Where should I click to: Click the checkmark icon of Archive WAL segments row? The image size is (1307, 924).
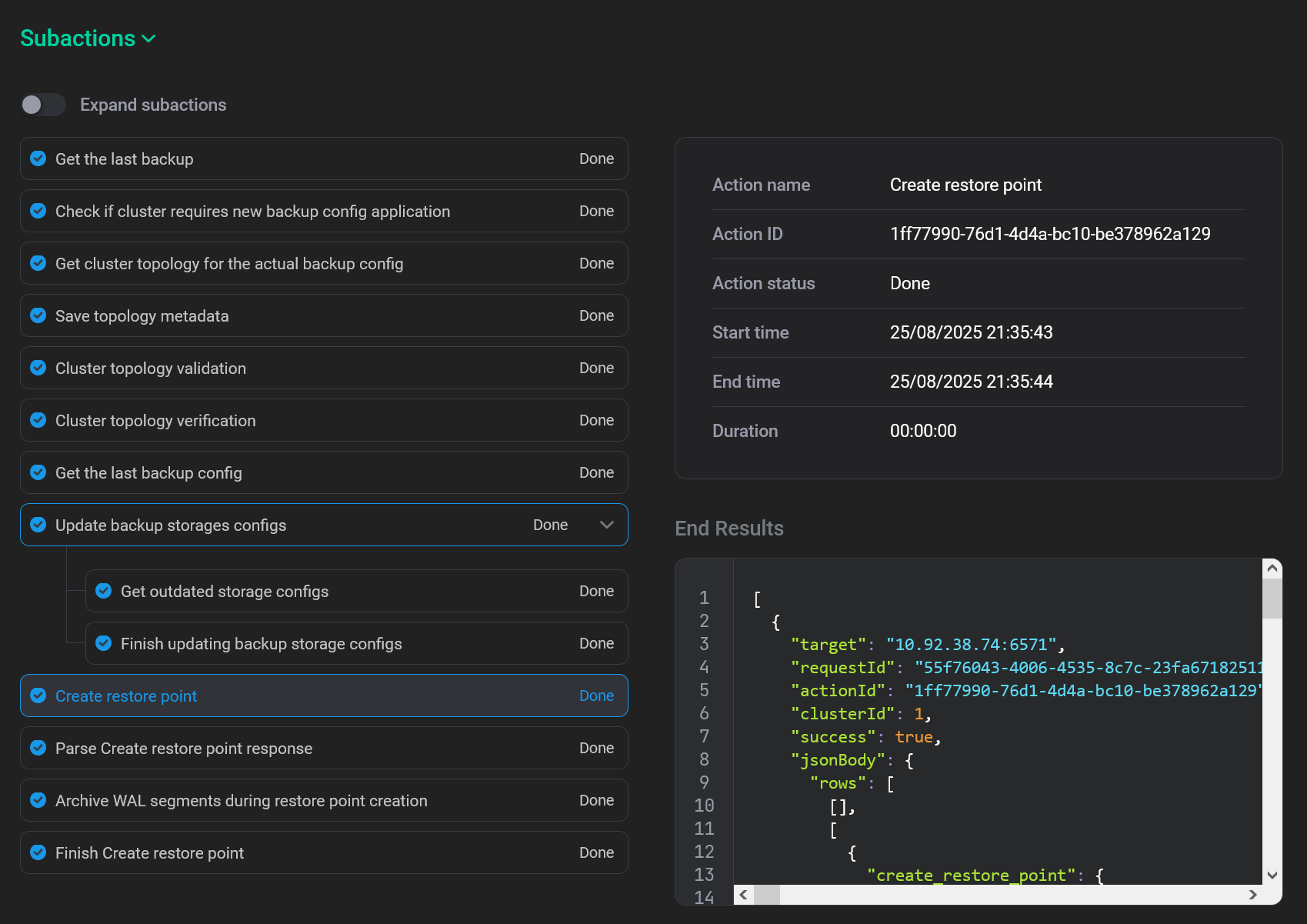tap(38, 800)
